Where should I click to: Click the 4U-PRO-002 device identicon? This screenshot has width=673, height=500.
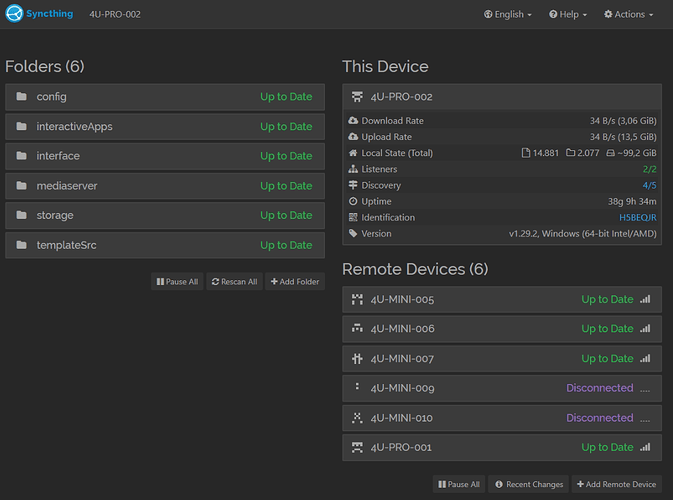click(357, 97)
